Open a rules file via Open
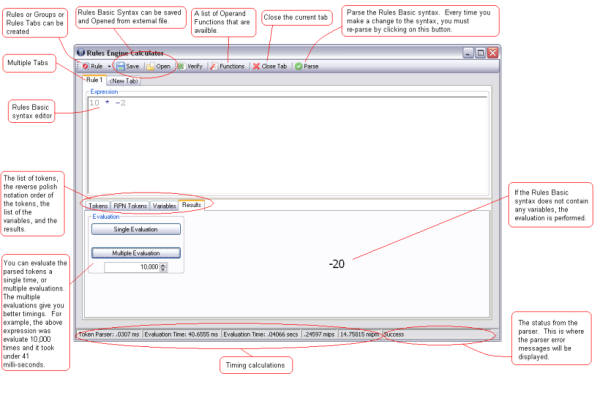600x393 pixels. pos(159,67)
